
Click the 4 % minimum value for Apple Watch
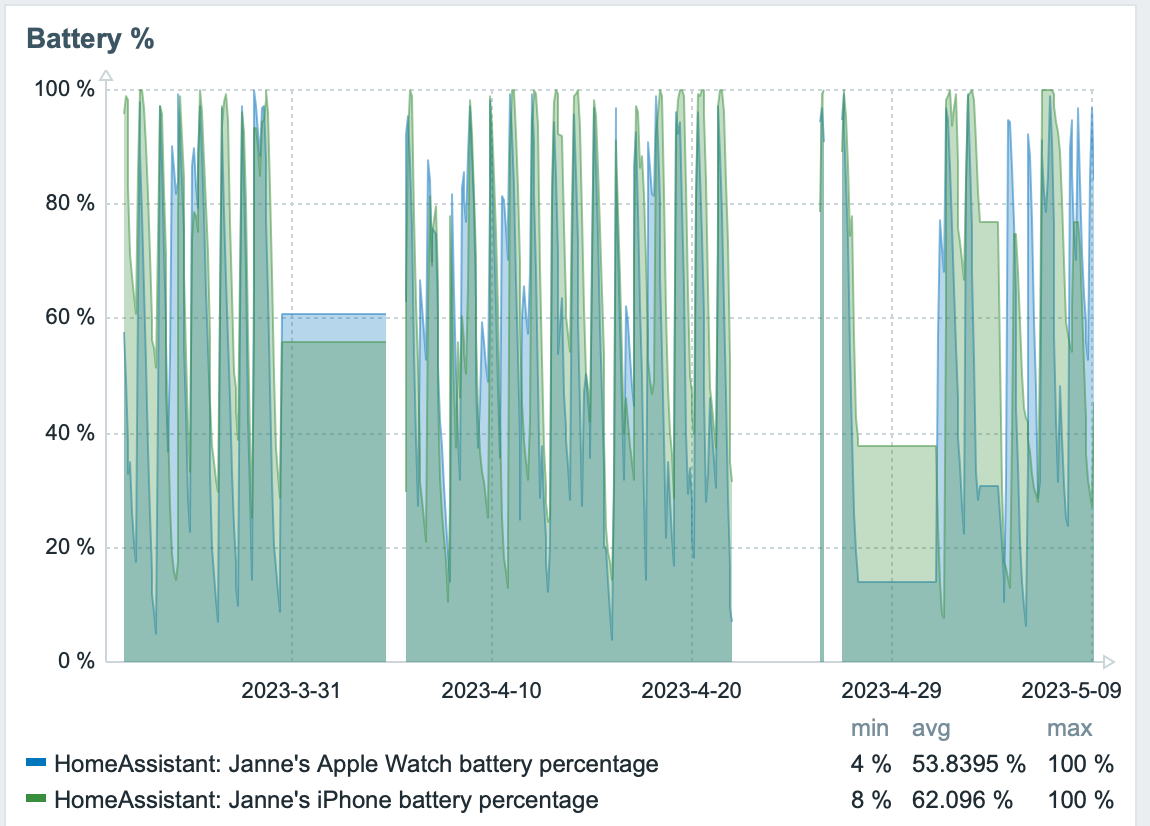point(870,765)
